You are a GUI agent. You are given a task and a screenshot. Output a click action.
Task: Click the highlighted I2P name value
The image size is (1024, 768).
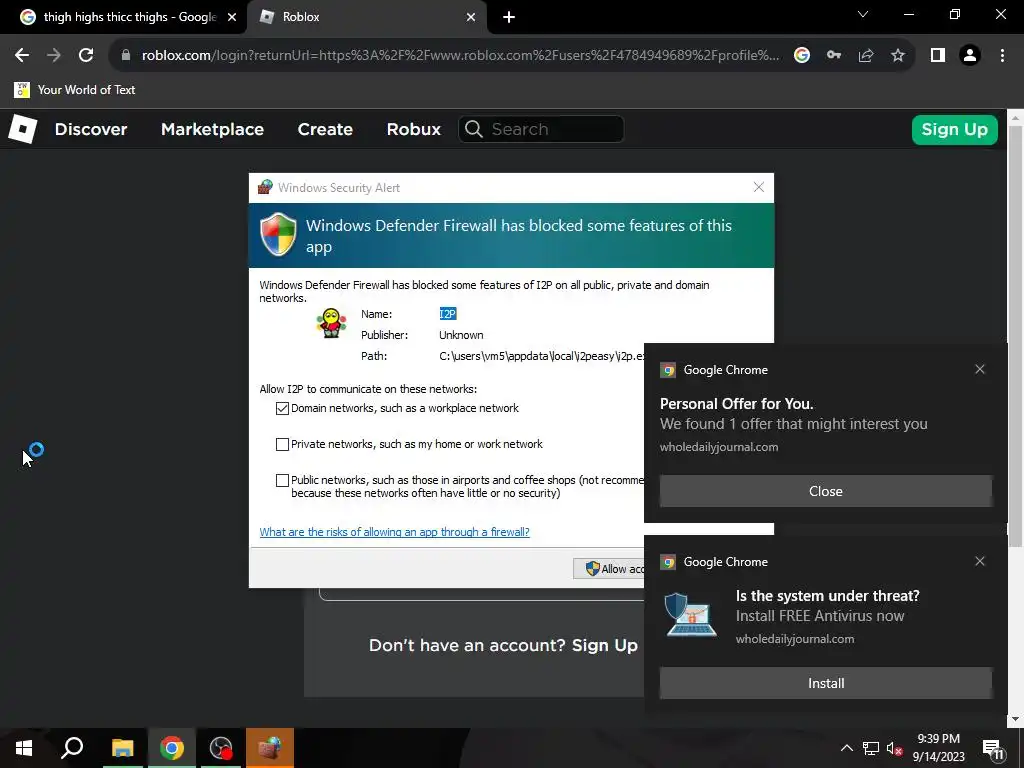447,314
